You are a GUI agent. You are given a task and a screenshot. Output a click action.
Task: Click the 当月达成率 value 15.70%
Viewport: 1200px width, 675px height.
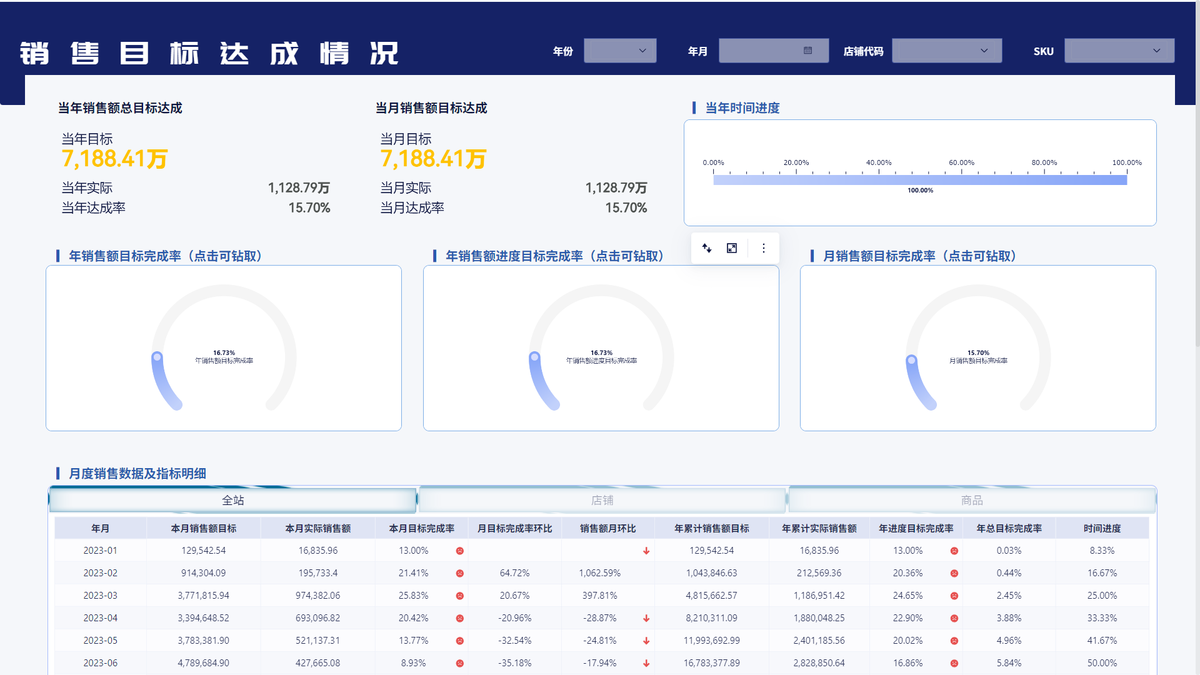coord(626,208)
